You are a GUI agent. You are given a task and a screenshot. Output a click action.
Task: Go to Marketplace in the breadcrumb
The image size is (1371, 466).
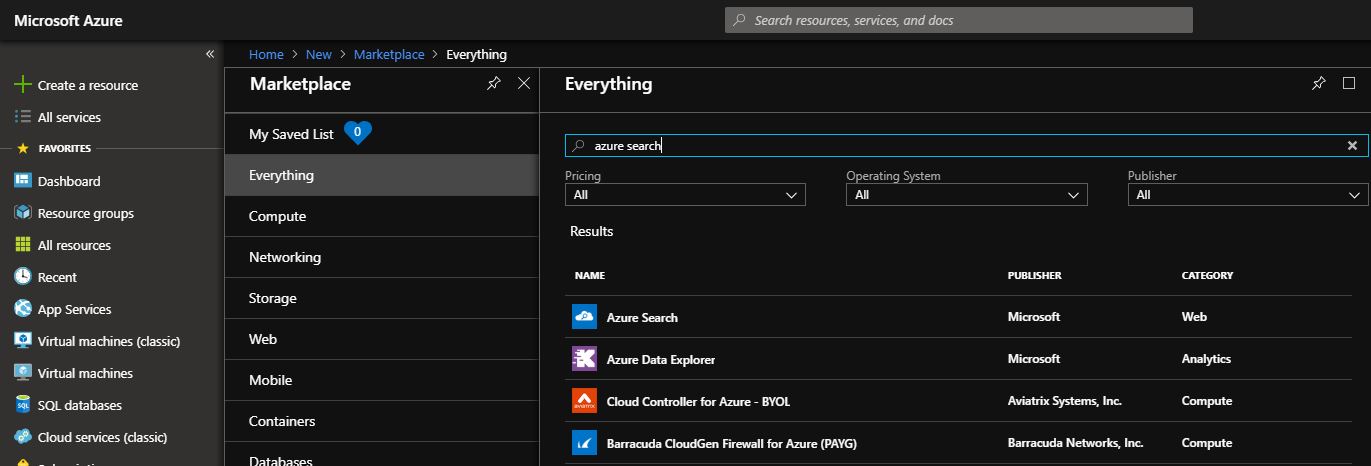(x=389, y=54)
